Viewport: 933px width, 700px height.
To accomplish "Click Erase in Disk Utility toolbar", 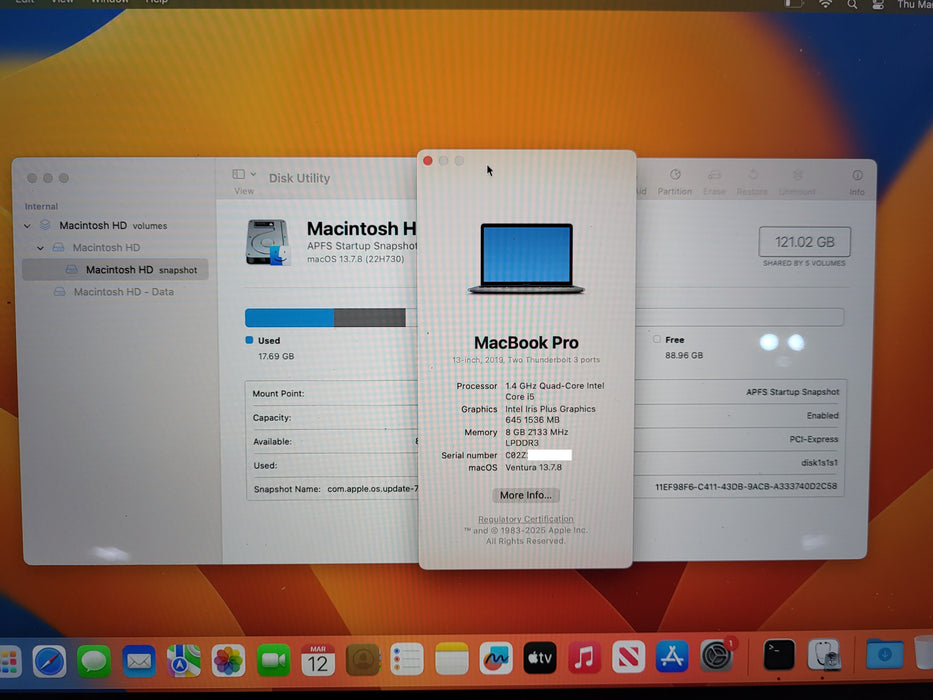I will click(x=714, y=182).
